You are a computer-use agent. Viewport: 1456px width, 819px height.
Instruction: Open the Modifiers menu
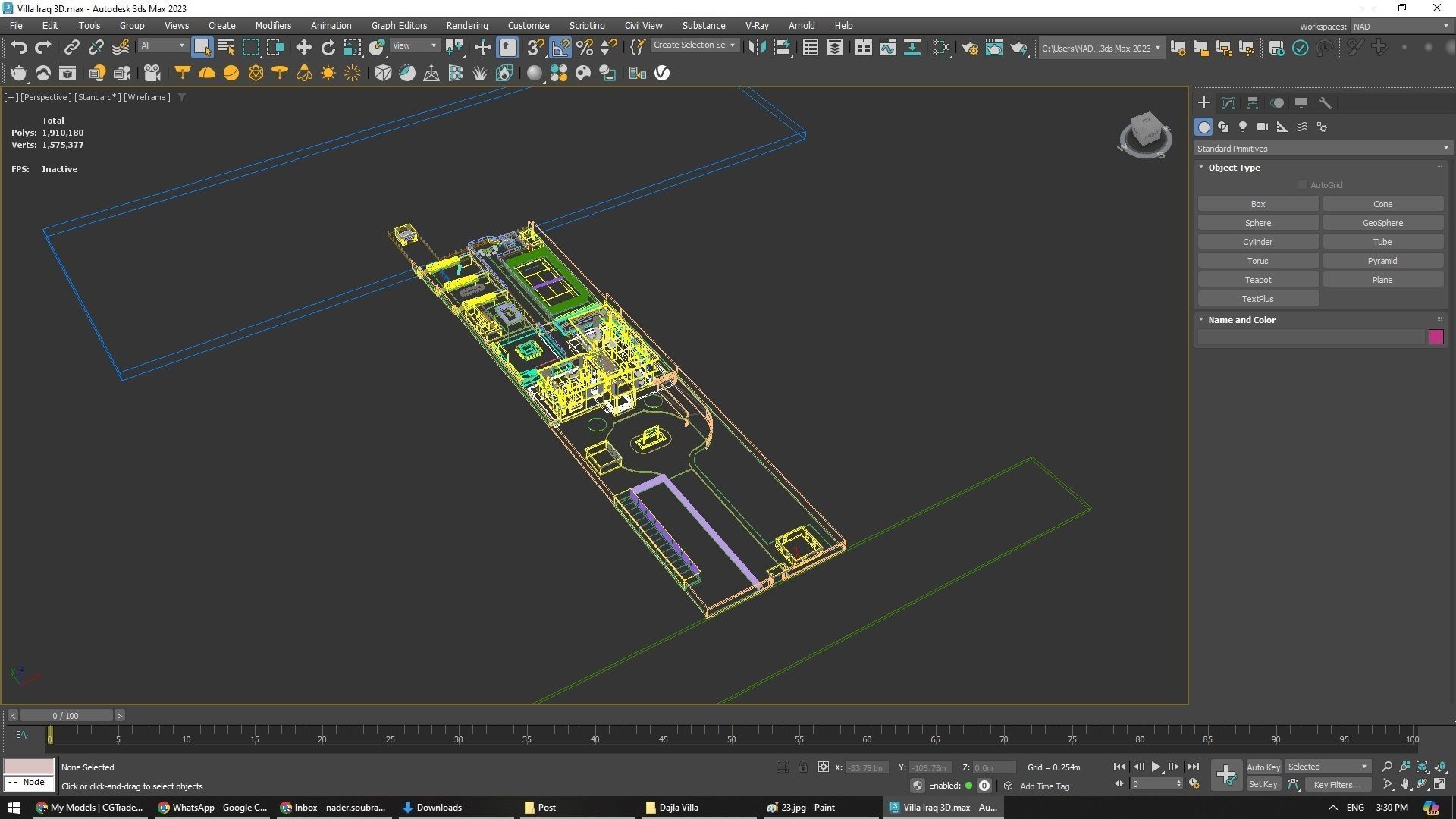click(x=273, y=25)
